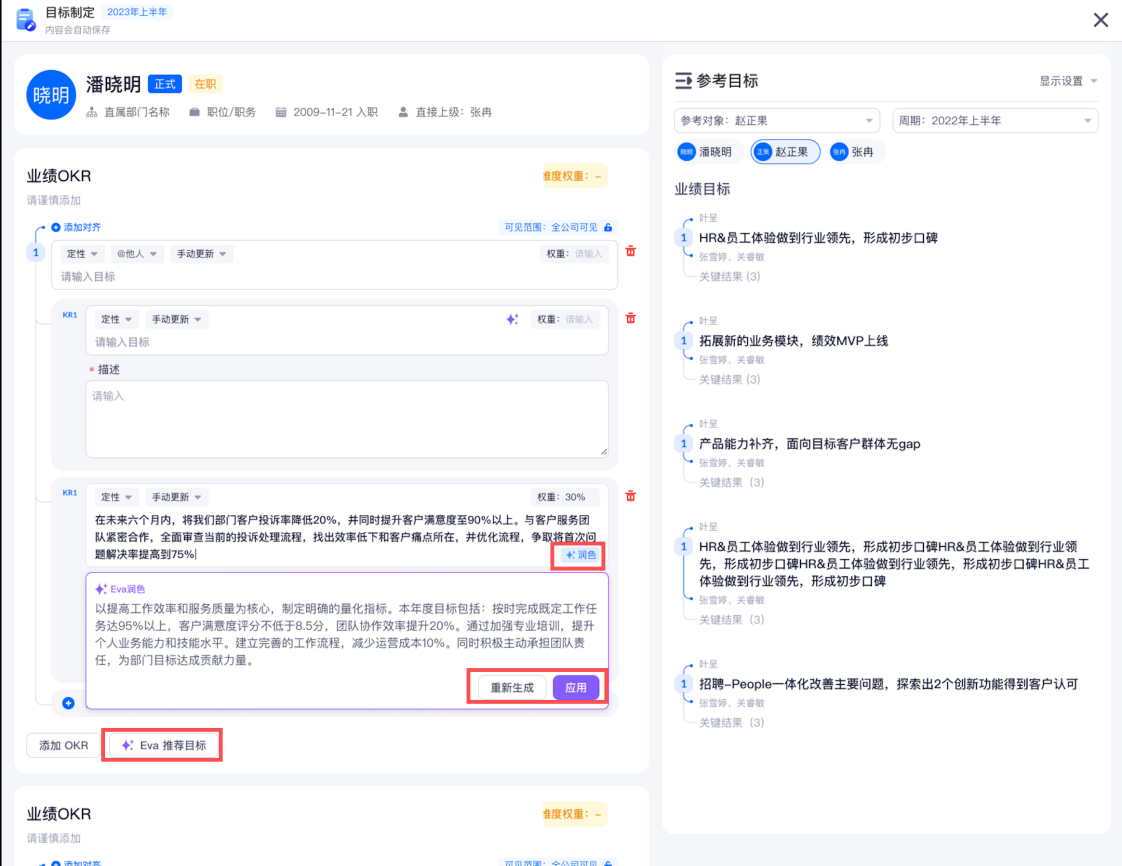Delete objective 1 using its trash icon
1122x866 pixels.
630,251
